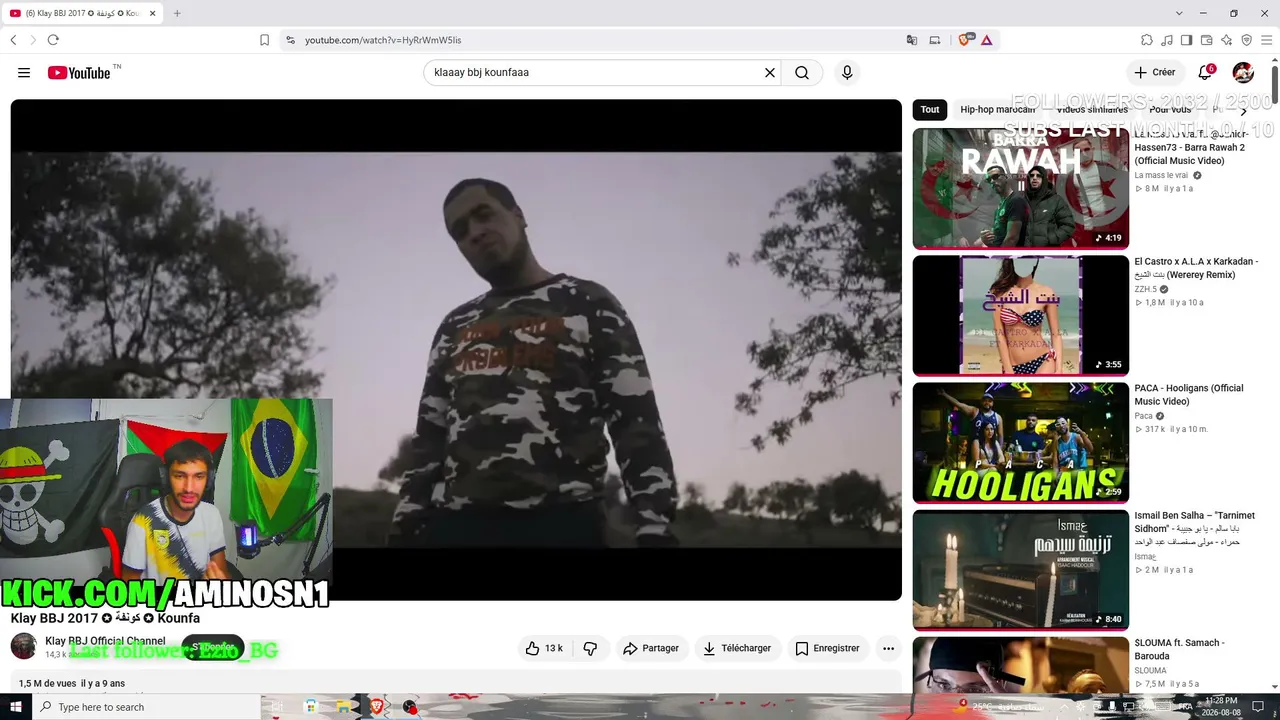The image size is (1280, 720).
Task: Open PACA - Hooligans video title link
Action: pos(1188,395)
